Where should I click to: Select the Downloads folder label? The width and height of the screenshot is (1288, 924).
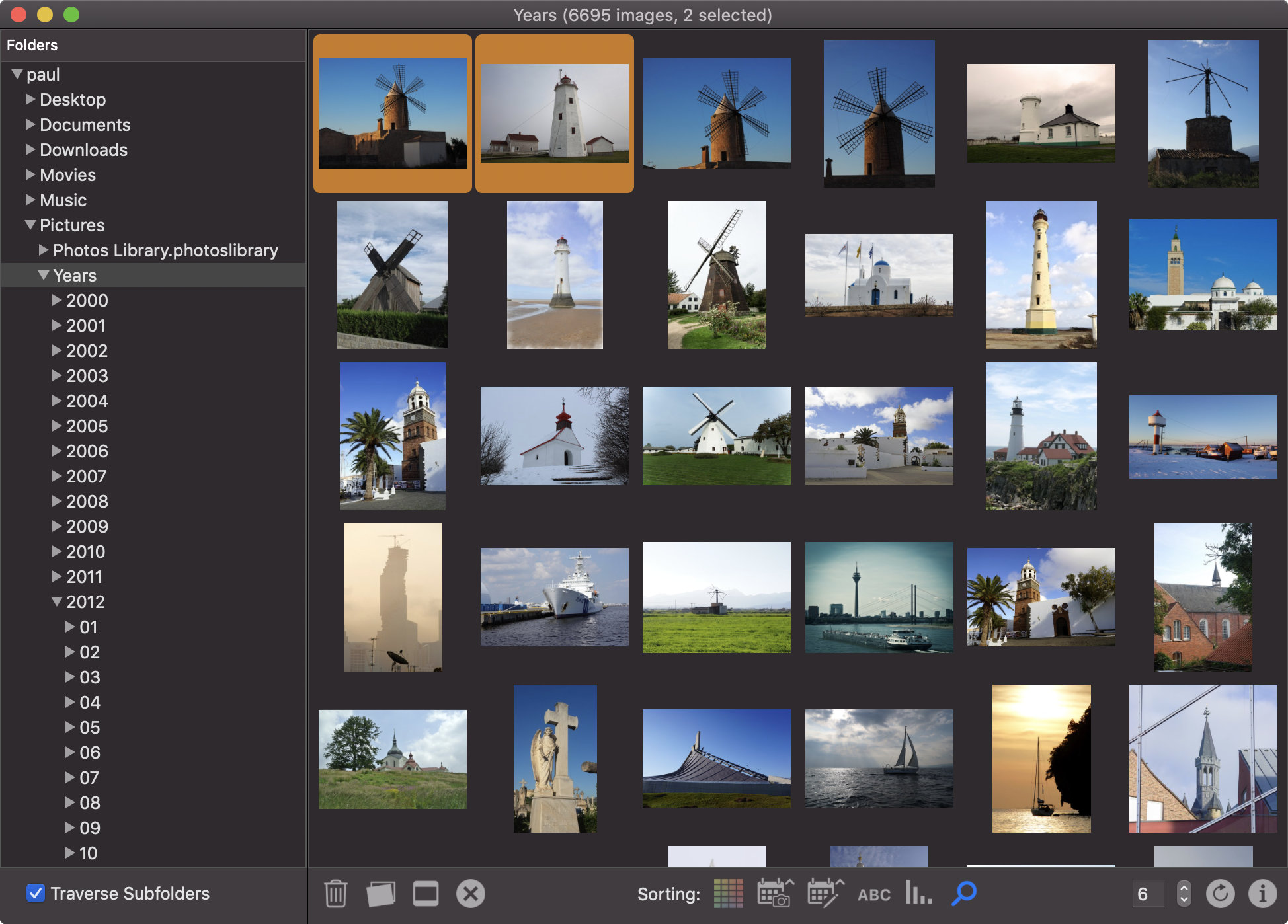83,150
